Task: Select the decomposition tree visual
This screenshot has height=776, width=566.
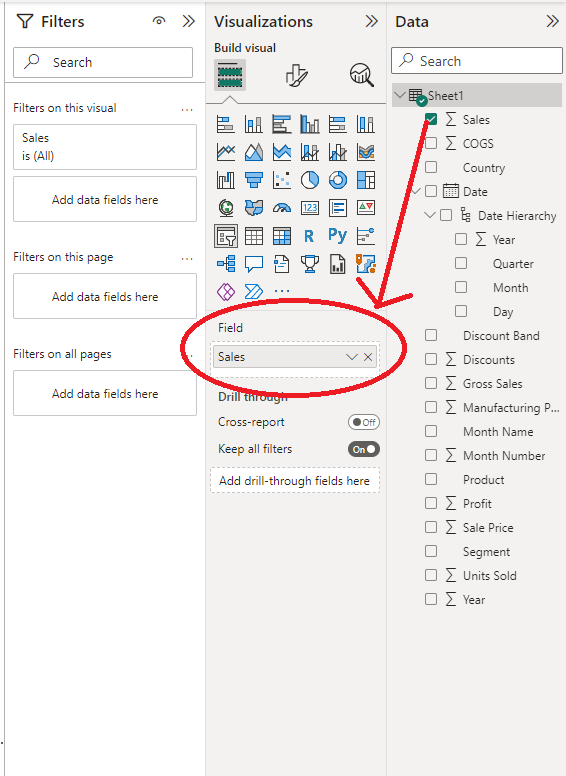Action: [226, 264]
